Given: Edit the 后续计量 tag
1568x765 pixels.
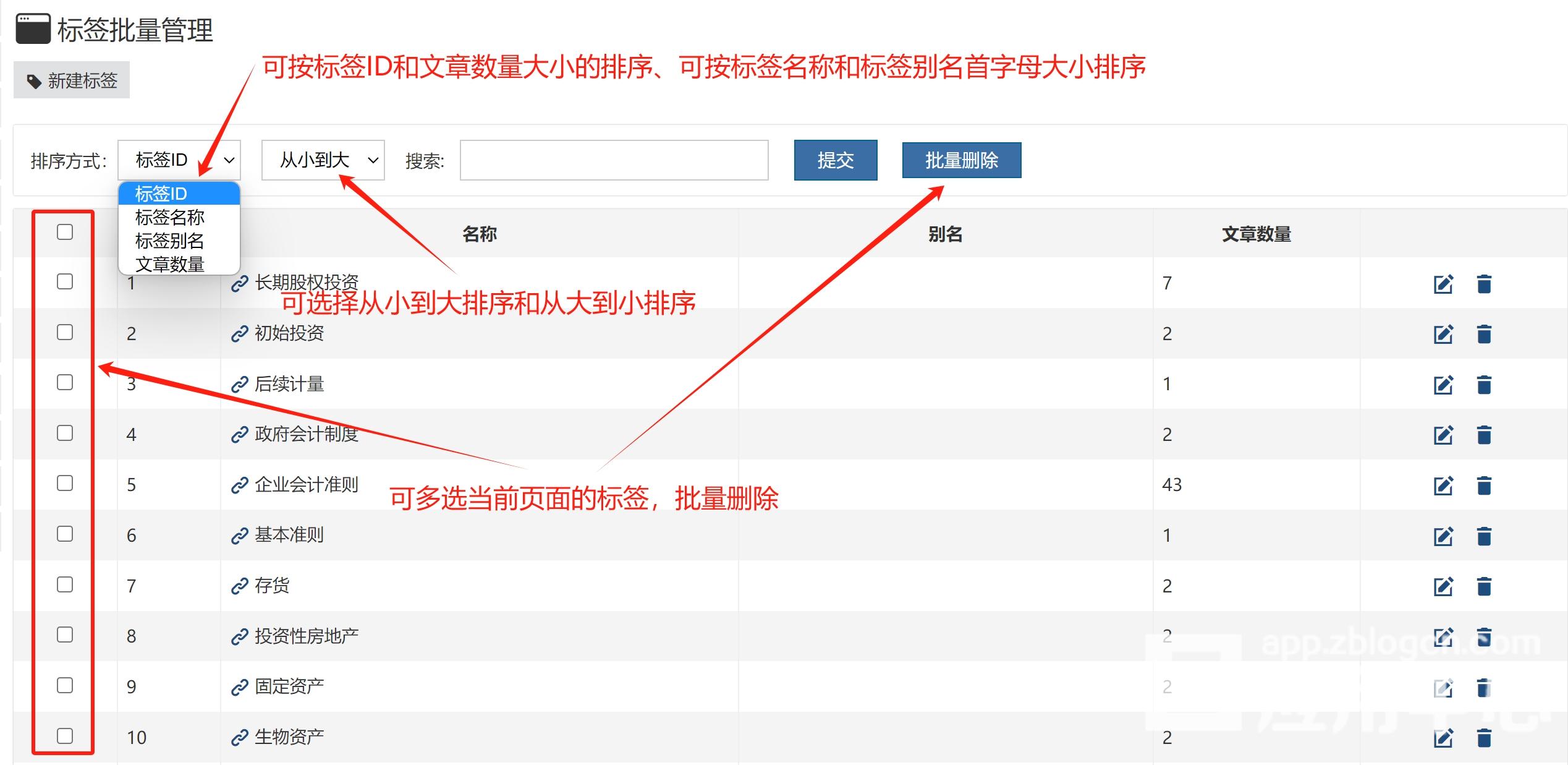Looking at the screenshot, I should (x=1443, y=385).
